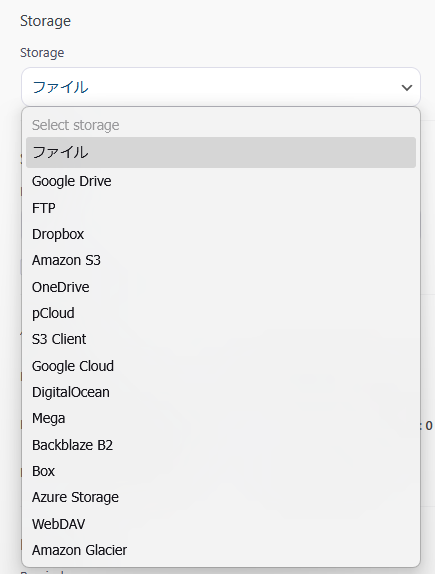Open the Storage dropdown showing ファイル
The height and width of the screenshot is (574, 435).
pos(221,87)
